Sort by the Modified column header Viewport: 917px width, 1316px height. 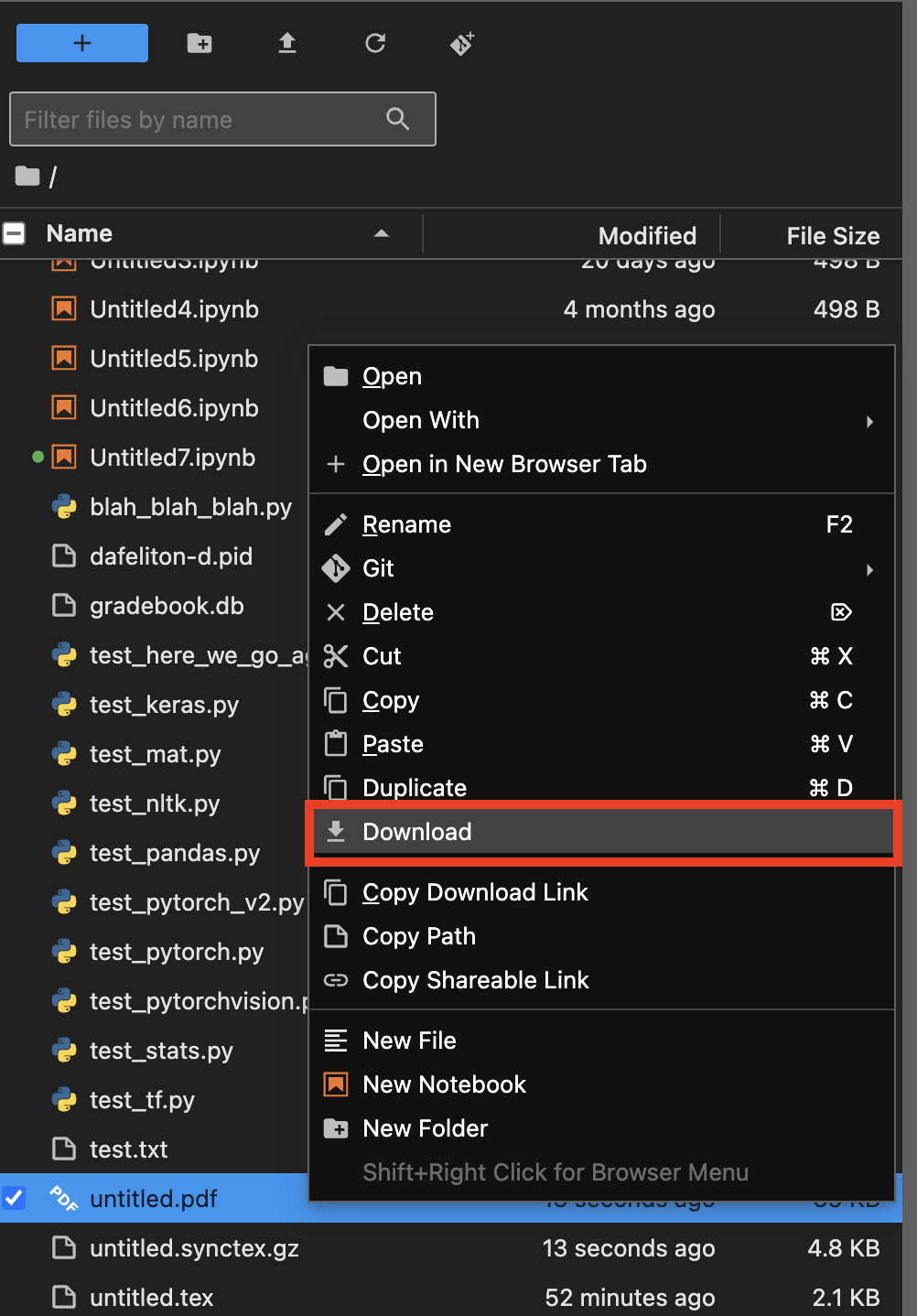(x=647, y=236)
